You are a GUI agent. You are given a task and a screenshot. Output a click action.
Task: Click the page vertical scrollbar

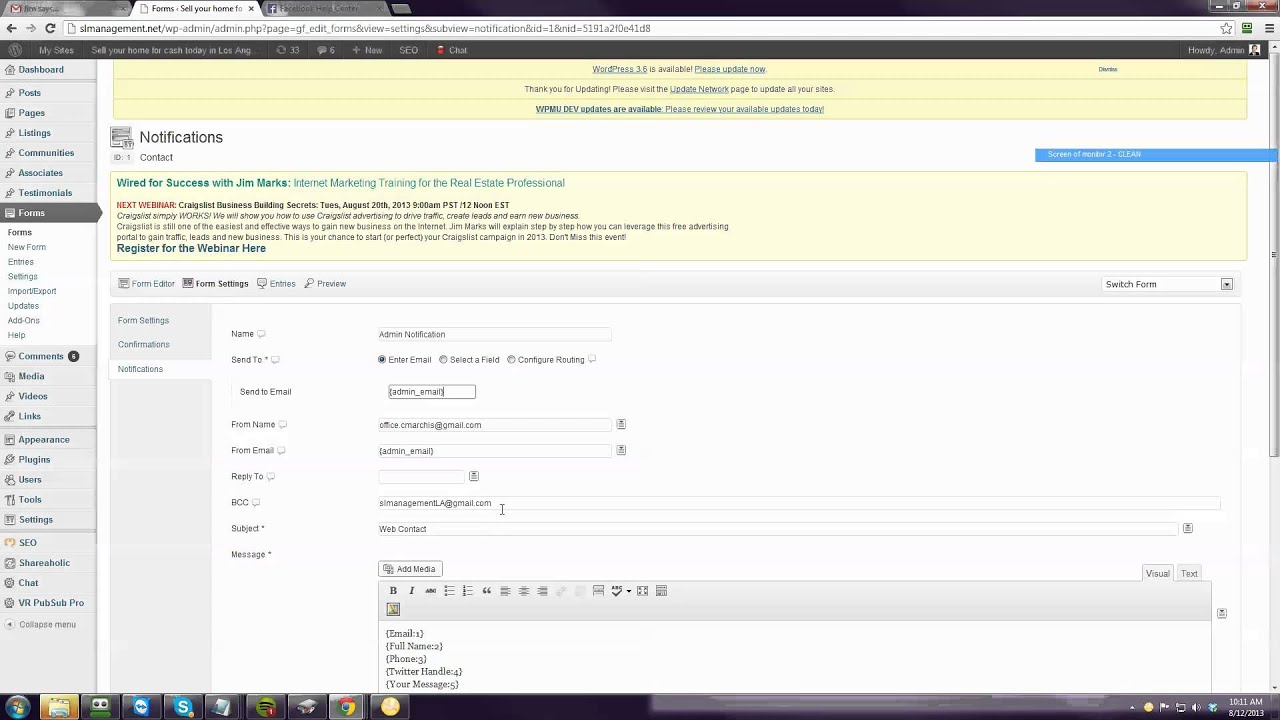click(1273, 256)
